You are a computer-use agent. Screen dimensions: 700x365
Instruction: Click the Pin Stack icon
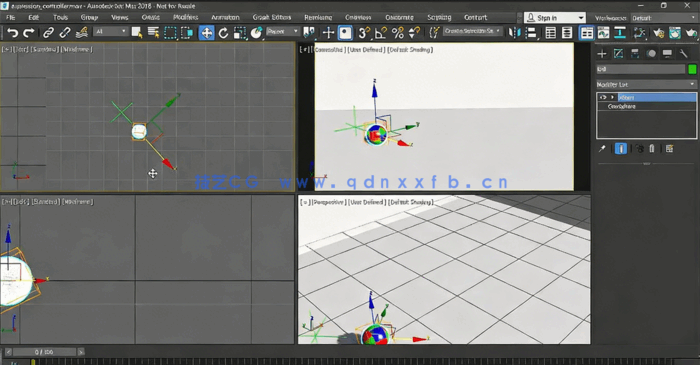[x=602, y=149]
